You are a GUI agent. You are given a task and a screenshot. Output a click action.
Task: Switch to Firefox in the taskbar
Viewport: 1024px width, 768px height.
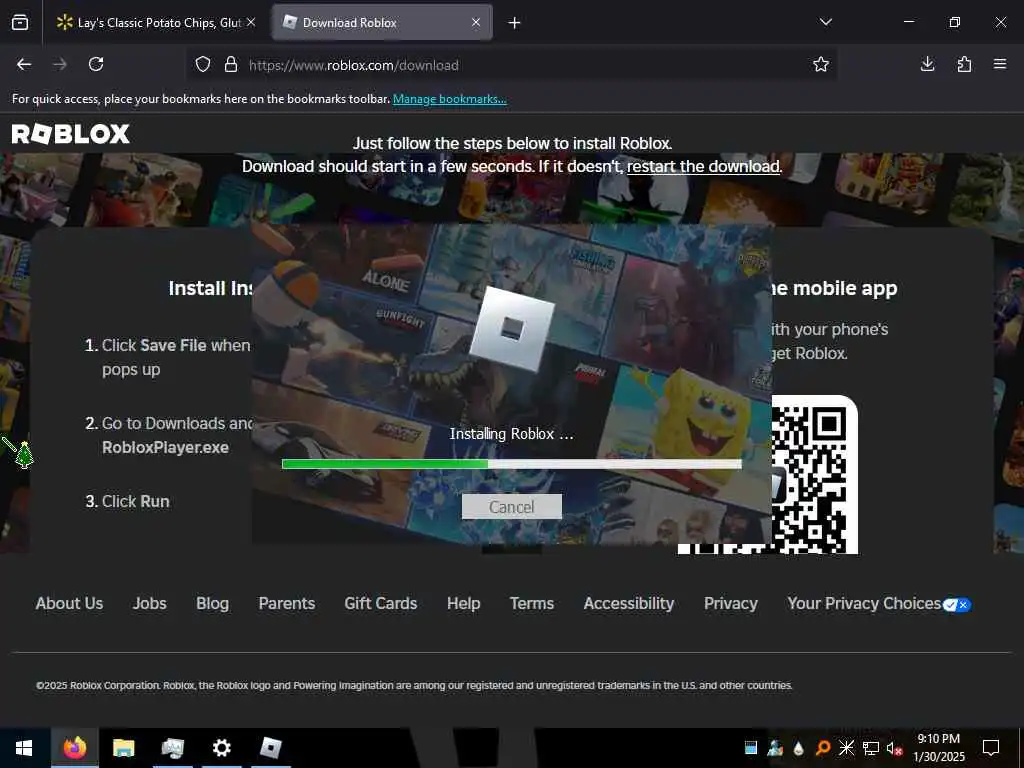[74, 748]
